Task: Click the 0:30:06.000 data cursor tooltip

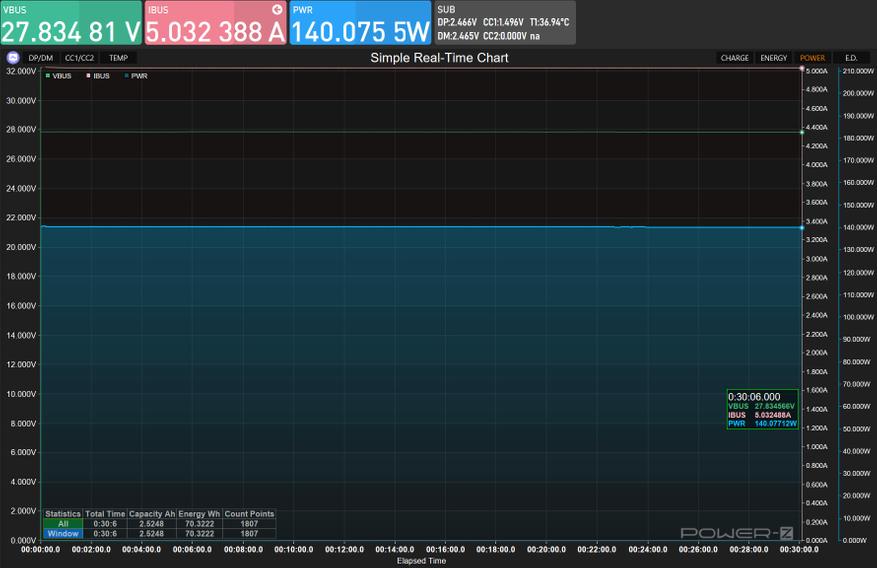Action: click(x=762, y=409)
